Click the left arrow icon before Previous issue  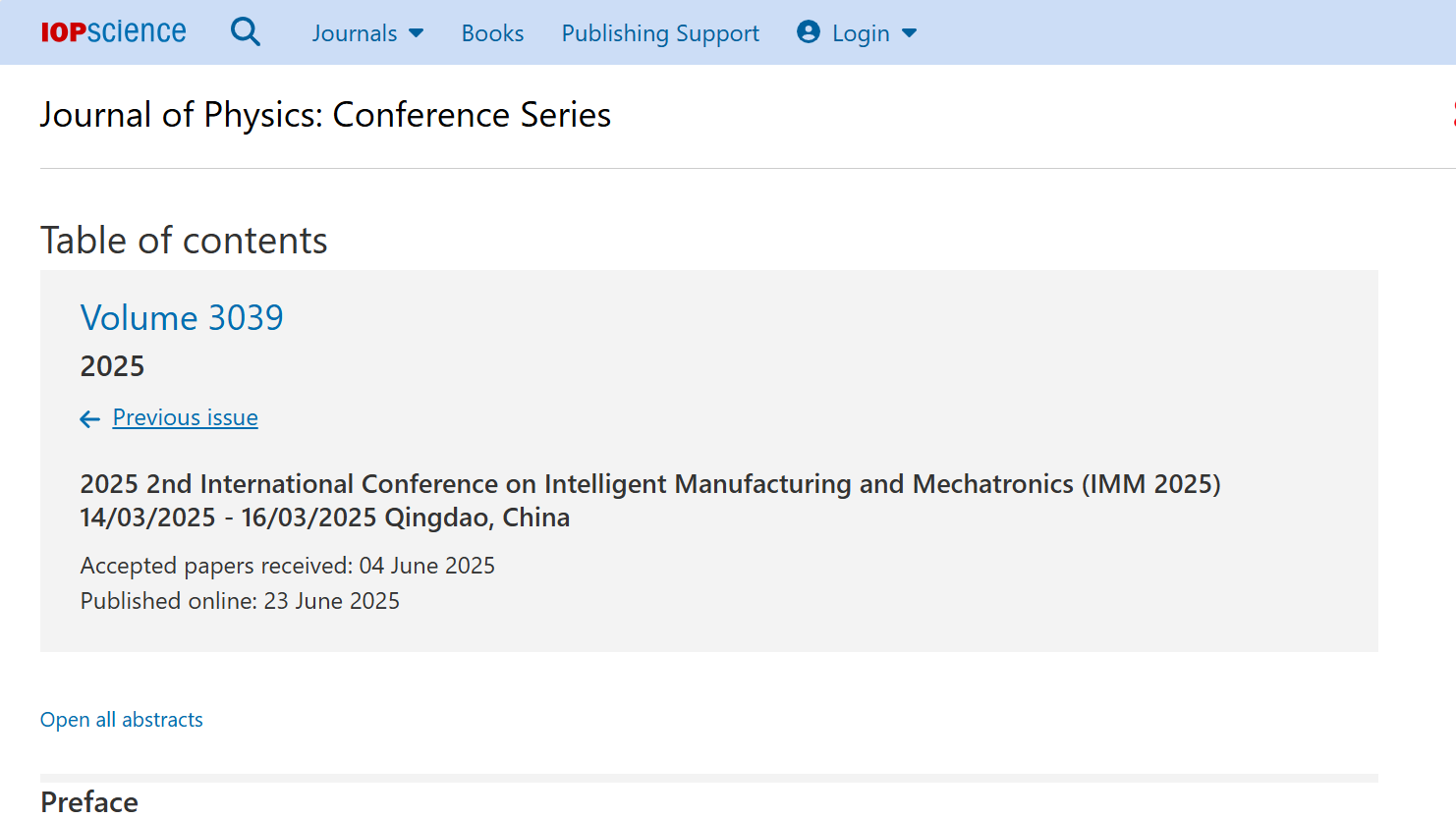(90, 419)
